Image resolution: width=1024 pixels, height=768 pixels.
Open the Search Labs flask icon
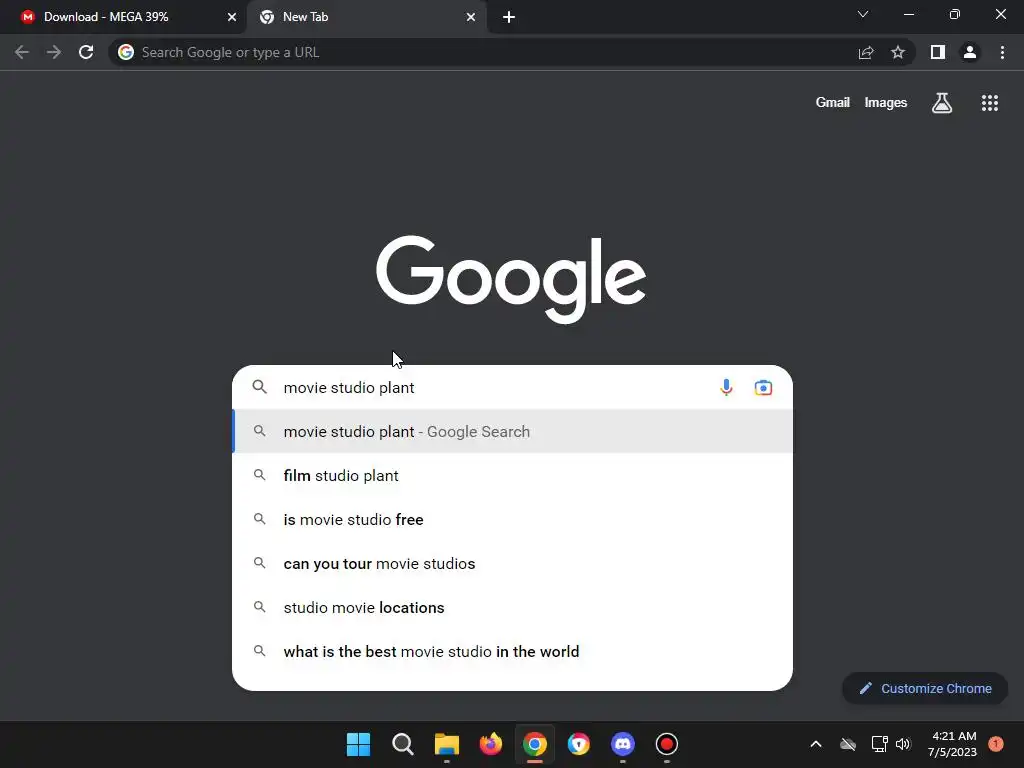(942, 103)
